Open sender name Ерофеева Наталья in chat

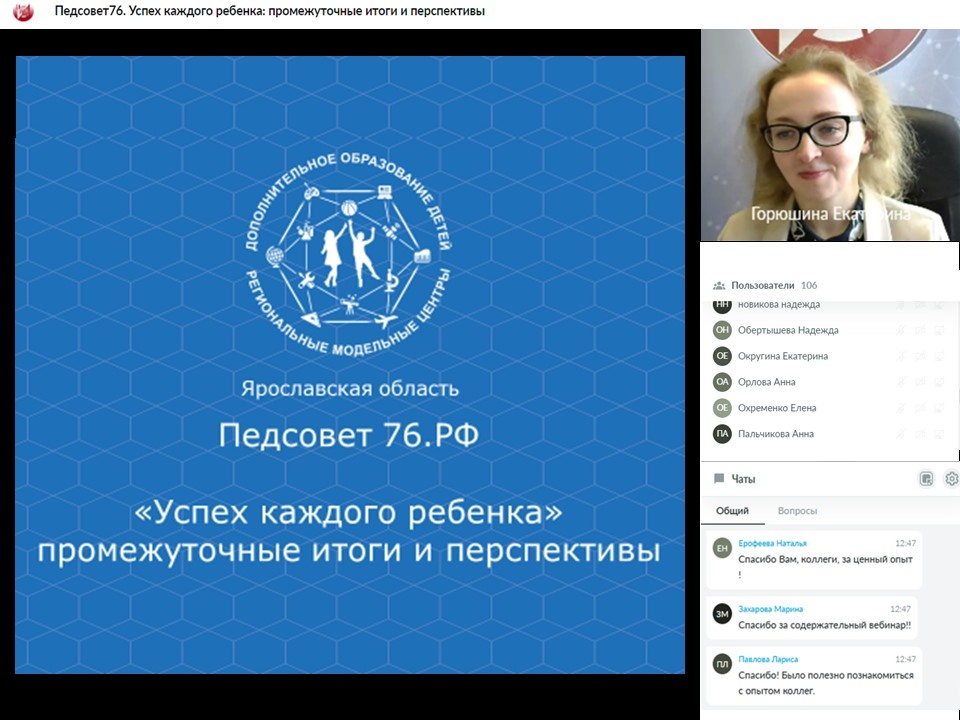click(x=772, y=543)
